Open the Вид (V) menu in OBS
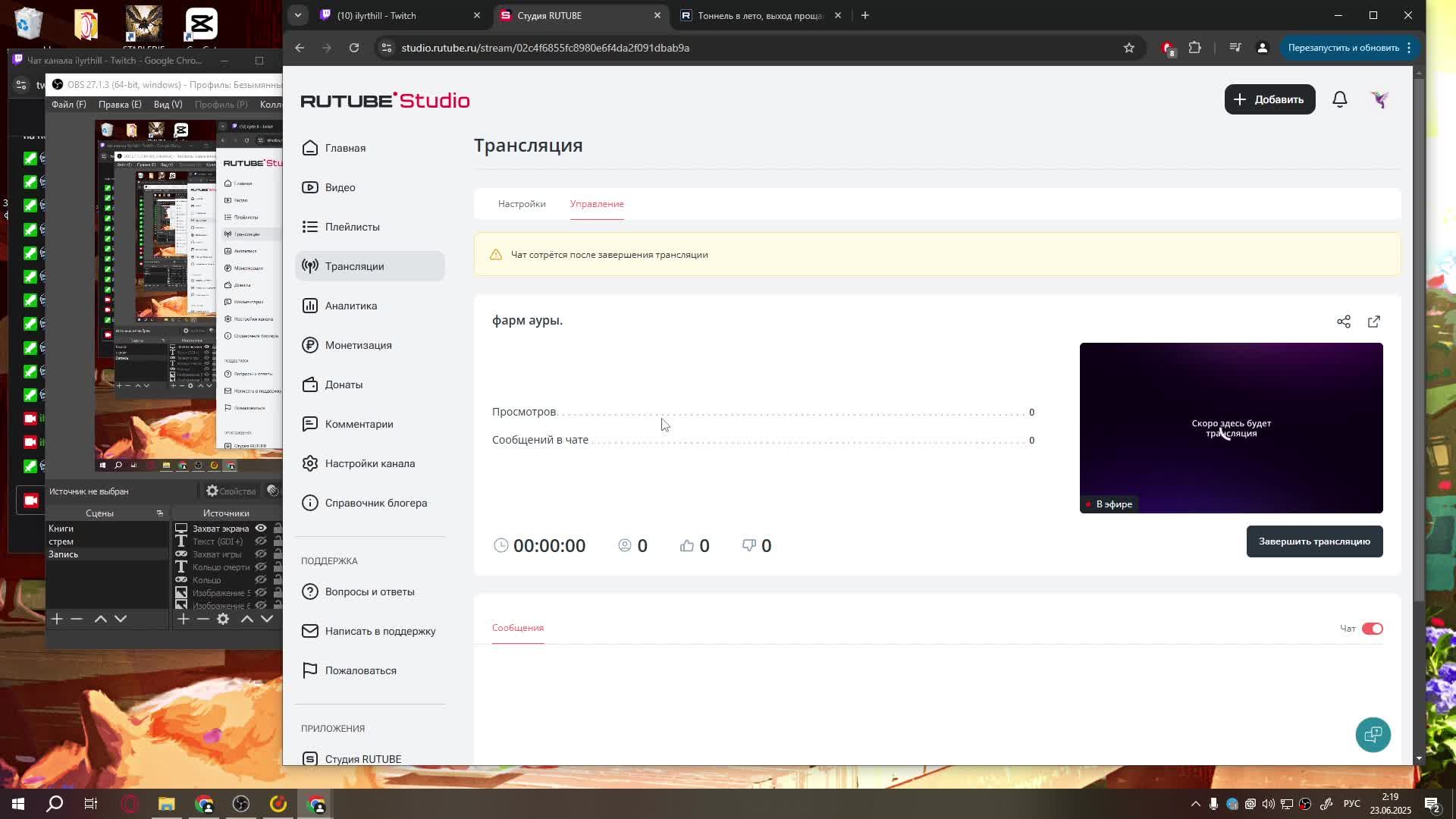This screenshot has height=819, width=1456. 168,105
